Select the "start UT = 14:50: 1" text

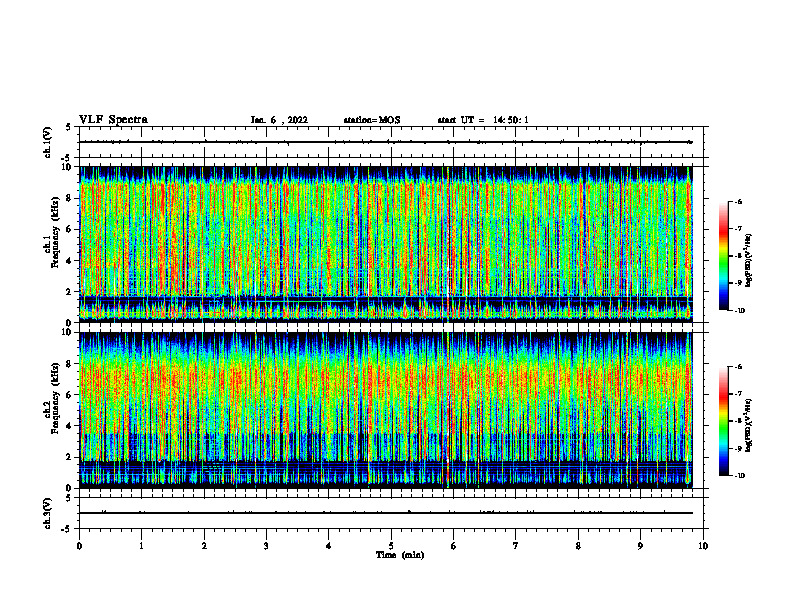(x=483, y=120)
